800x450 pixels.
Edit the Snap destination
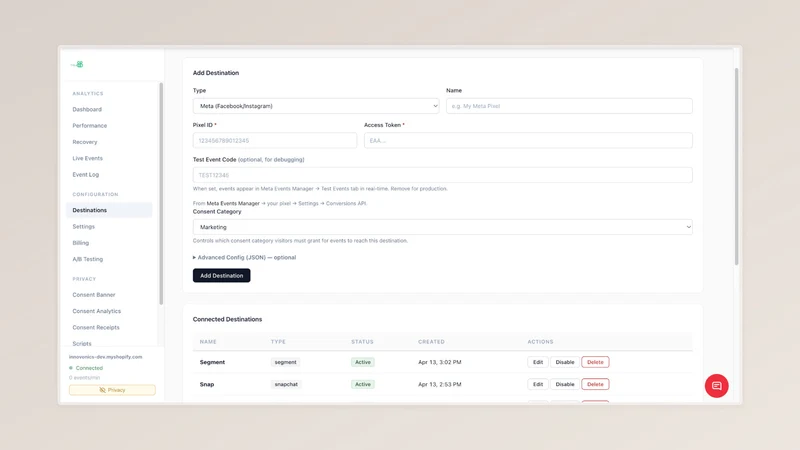pos(538,384)
